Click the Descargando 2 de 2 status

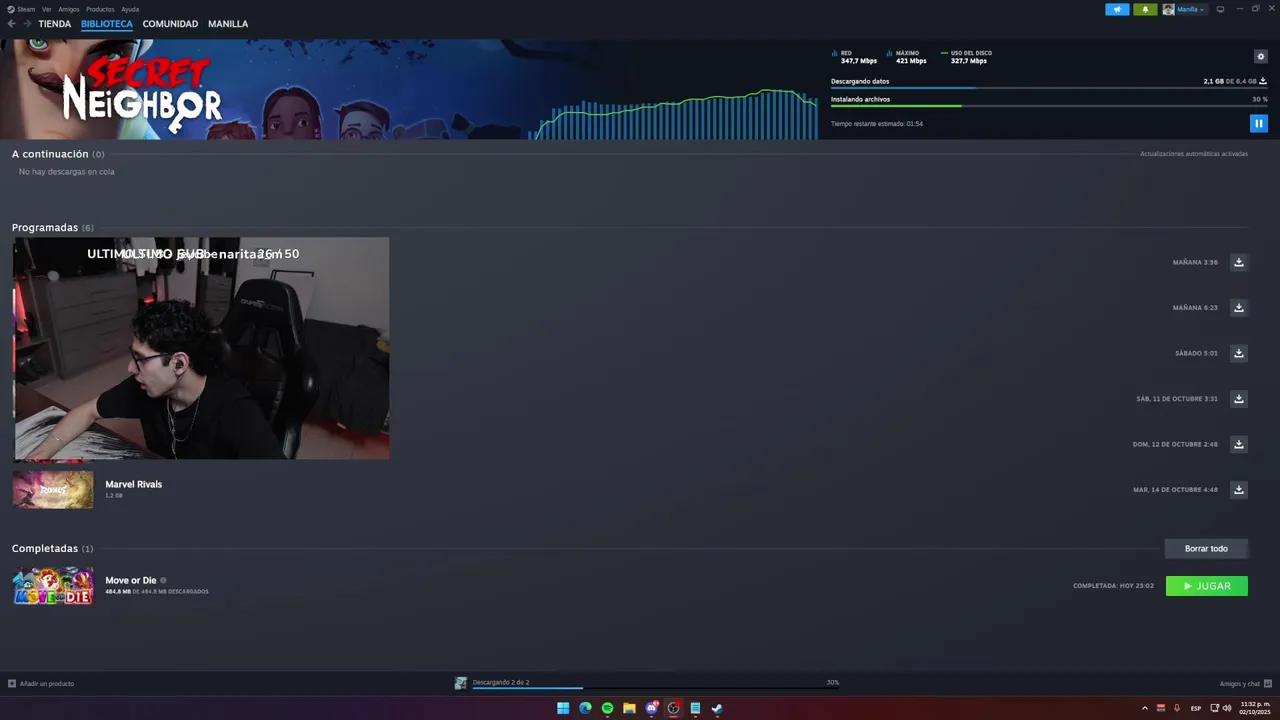[501, 682]
